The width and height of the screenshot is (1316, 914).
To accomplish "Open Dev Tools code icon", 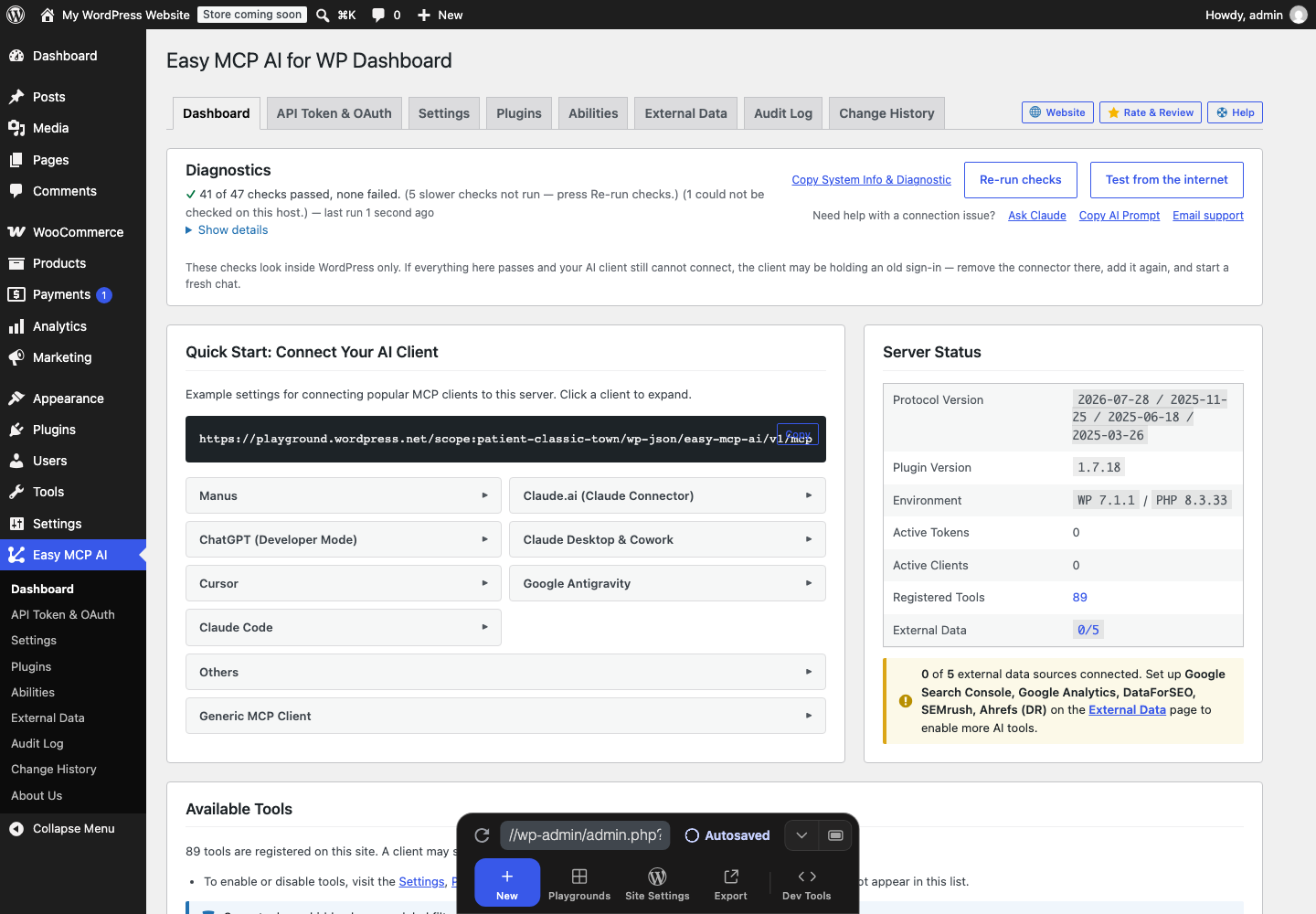I will [x=807, y=877].
